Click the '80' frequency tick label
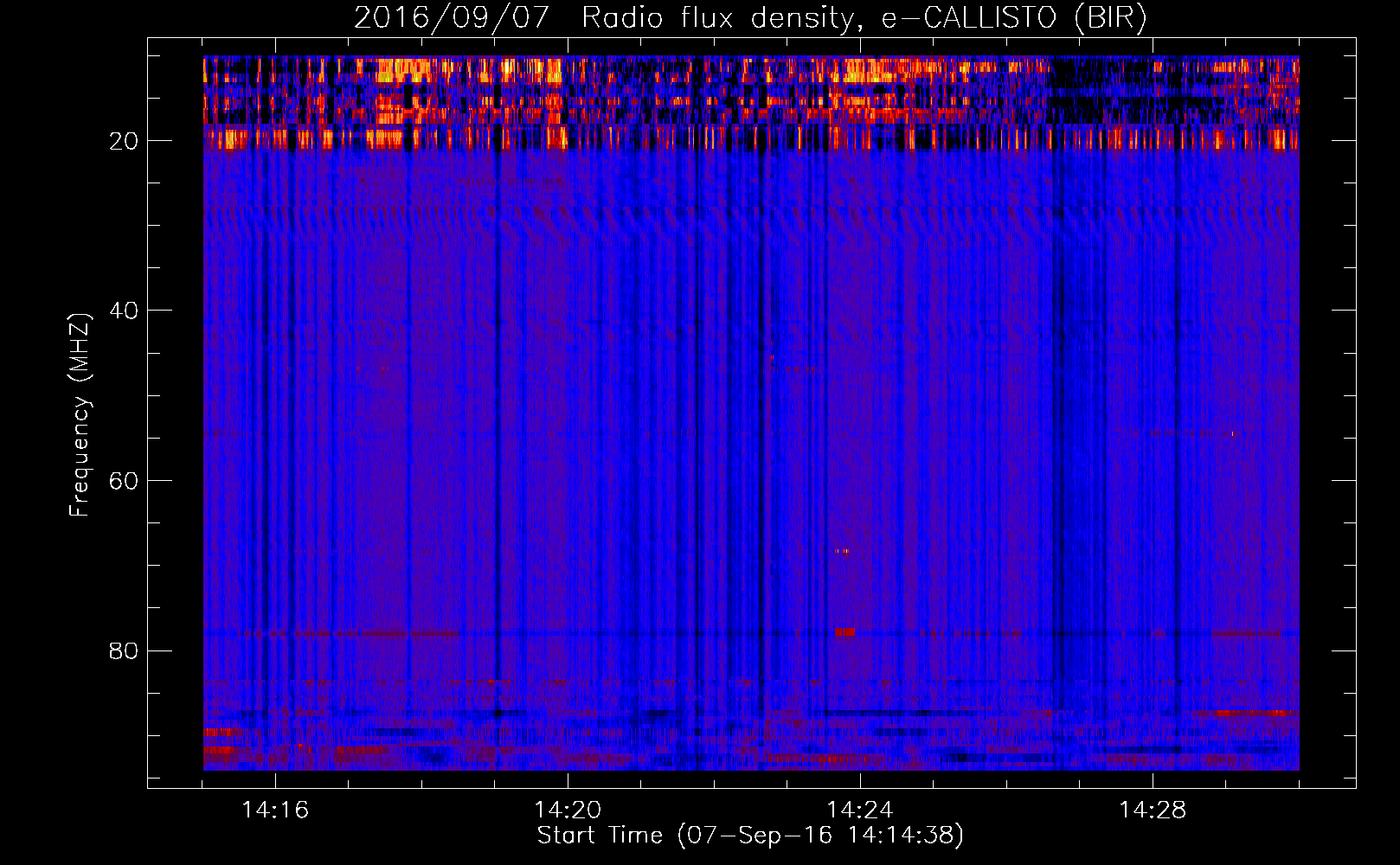 (124, 650)
